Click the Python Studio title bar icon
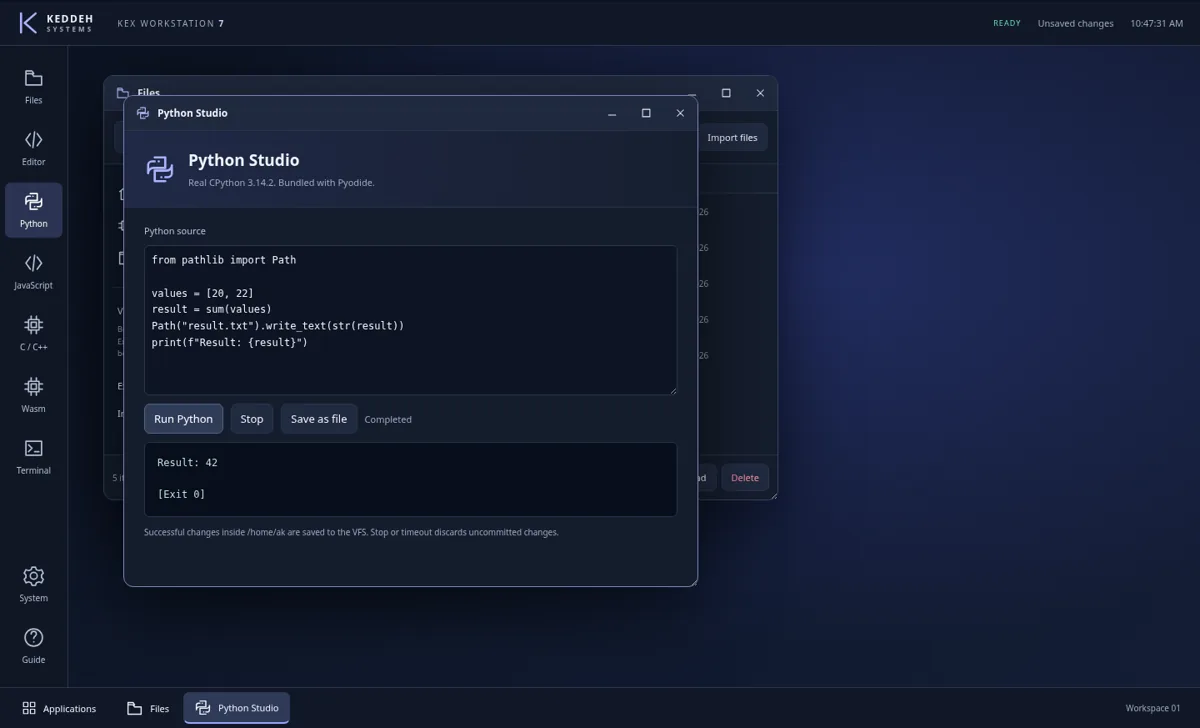Image resolution: width=1200 pixels, height=728 pixels. (143, 113)
